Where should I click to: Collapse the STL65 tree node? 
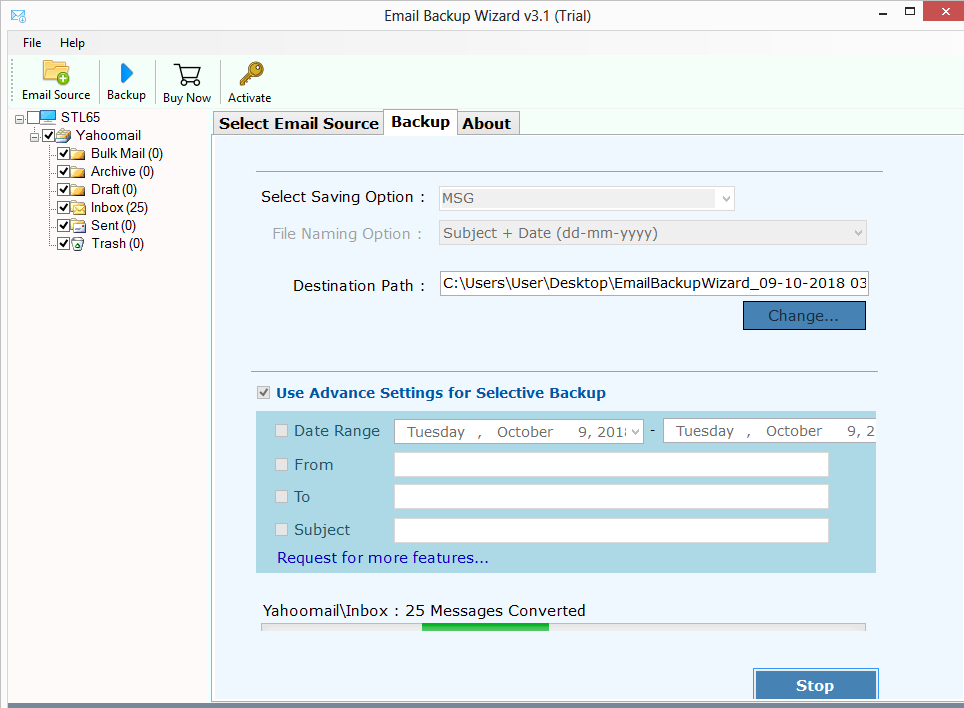20,119
